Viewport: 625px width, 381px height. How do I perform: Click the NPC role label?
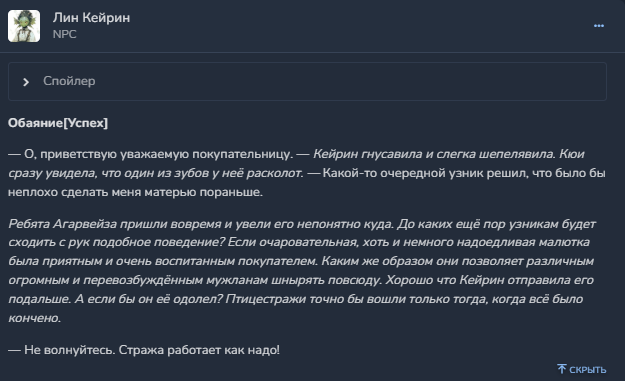pos(65,34)
